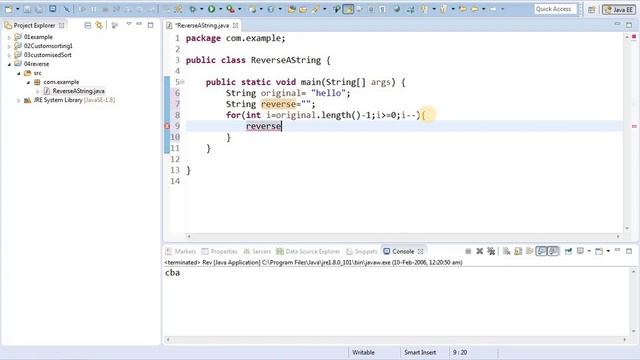Collapse the main method fold on line 5
The width and height of the screenshot is (640, 360).
182,82
